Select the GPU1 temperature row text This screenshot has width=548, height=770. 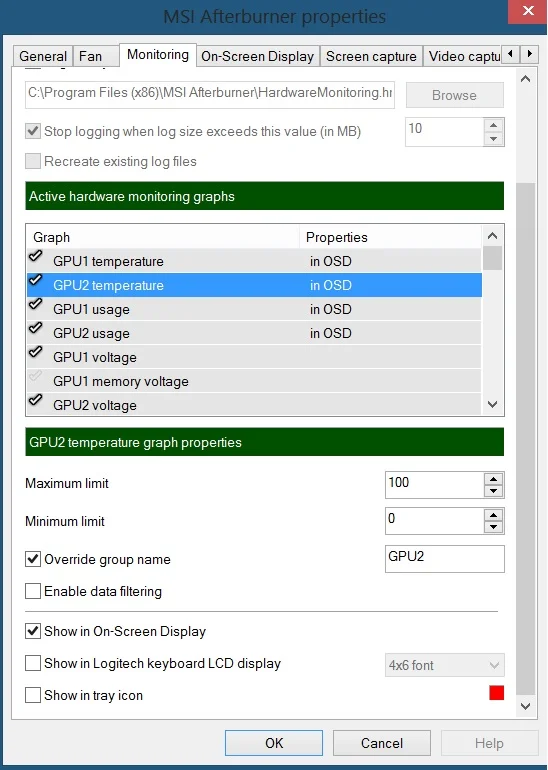pos(108,261)
